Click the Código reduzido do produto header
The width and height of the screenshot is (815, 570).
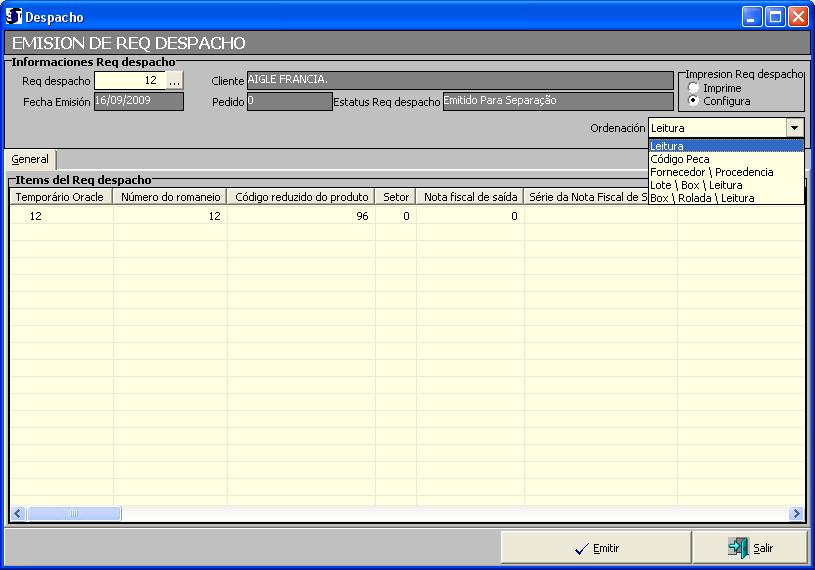(x=301, y=198)
